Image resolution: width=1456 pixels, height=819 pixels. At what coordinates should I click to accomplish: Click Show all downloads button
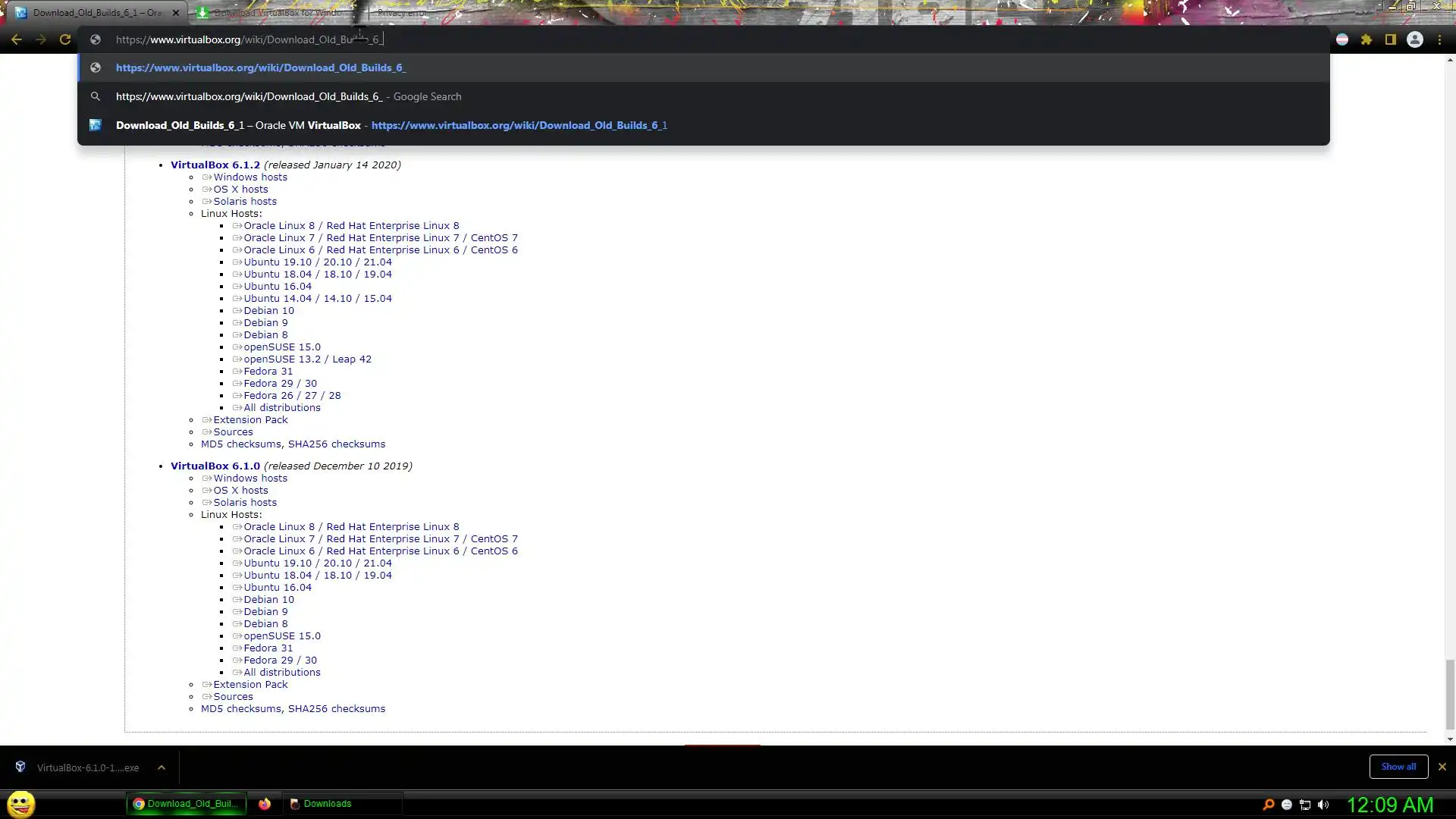(x=1398, y=767)
